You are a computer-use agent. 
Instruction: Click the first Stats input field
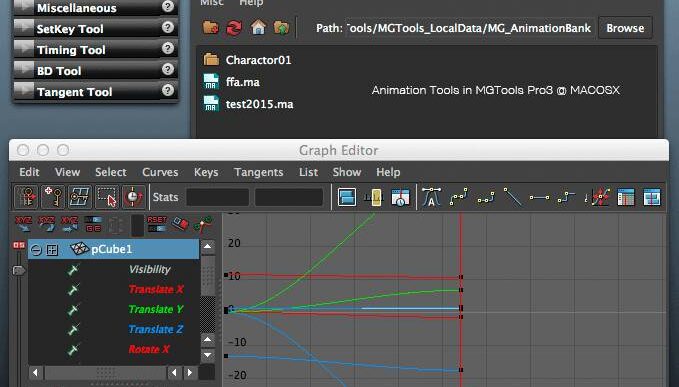tap(217, 197)
